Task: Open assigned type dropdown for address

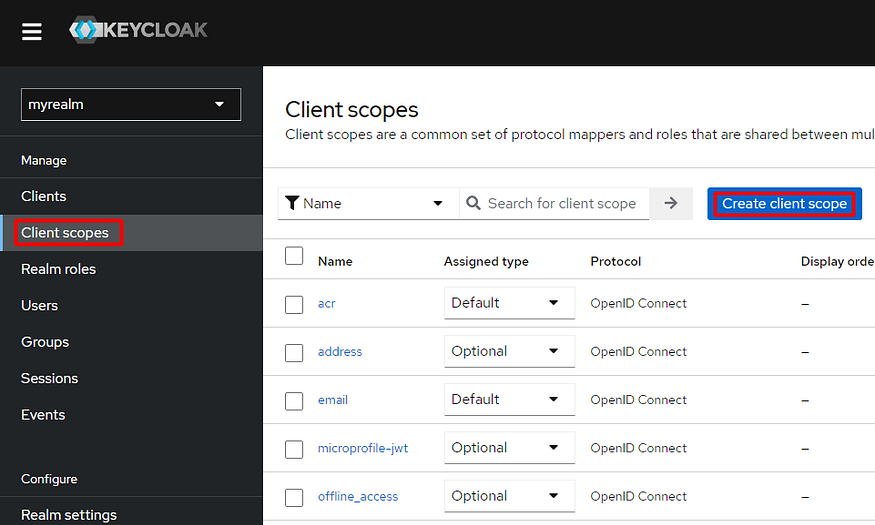Action: click(x=509, y=351)
